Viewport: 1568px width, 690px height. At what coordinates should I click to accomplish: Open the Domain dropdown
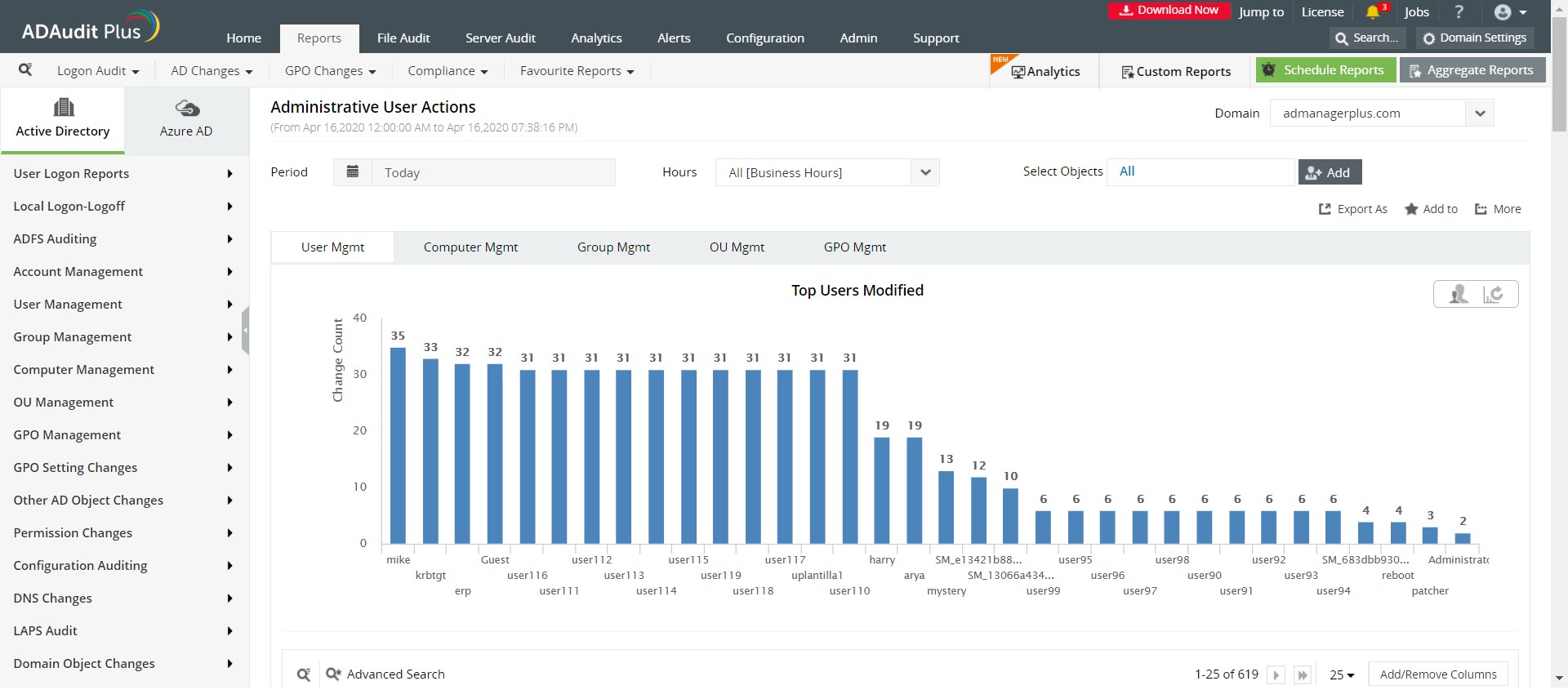pyautogui.click(x=1479, y=114)
